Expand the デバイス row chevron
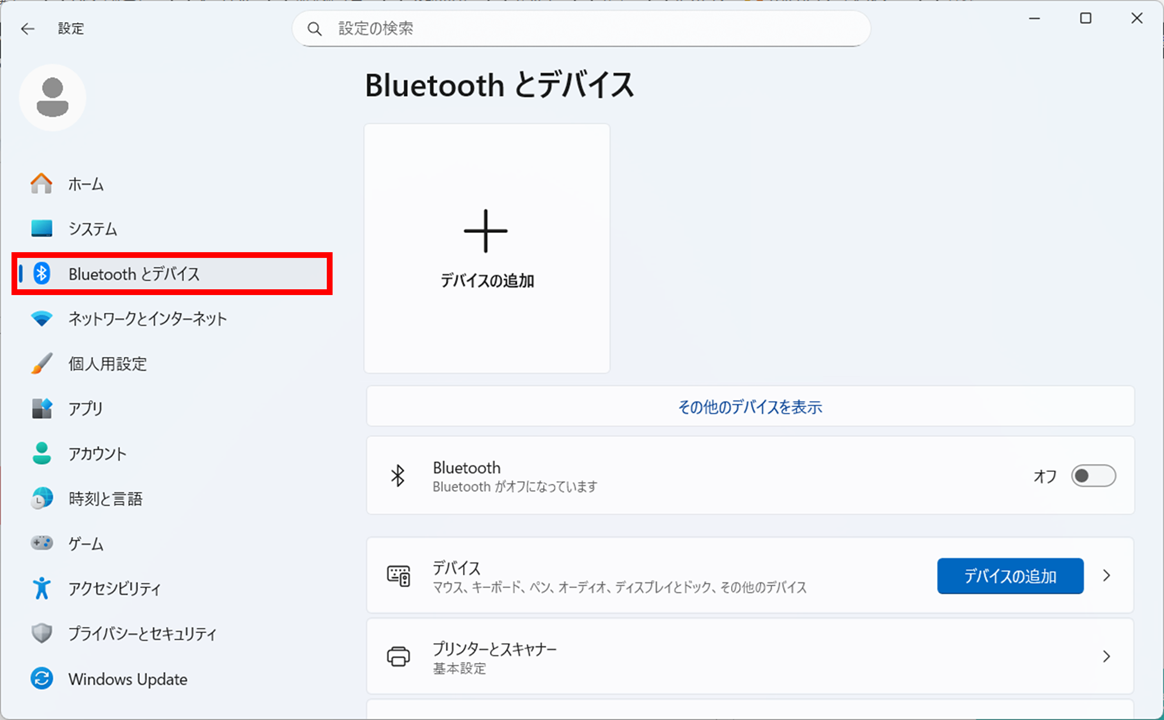The height and width of the screenshot is (720, 1164). pos(1106,576)
